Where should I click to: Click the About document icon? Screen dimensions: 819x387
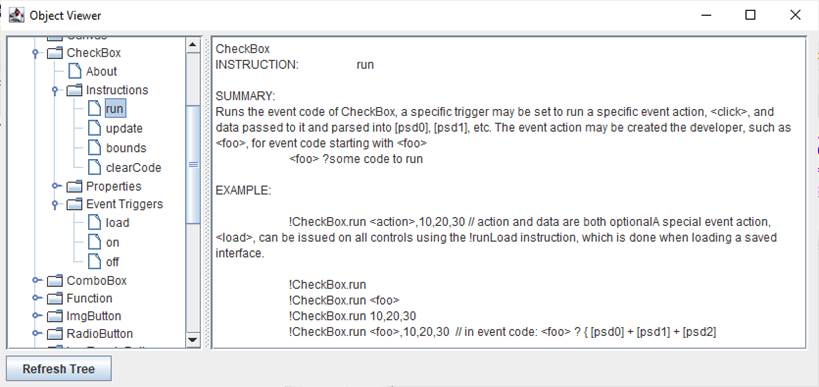(75, 71)
